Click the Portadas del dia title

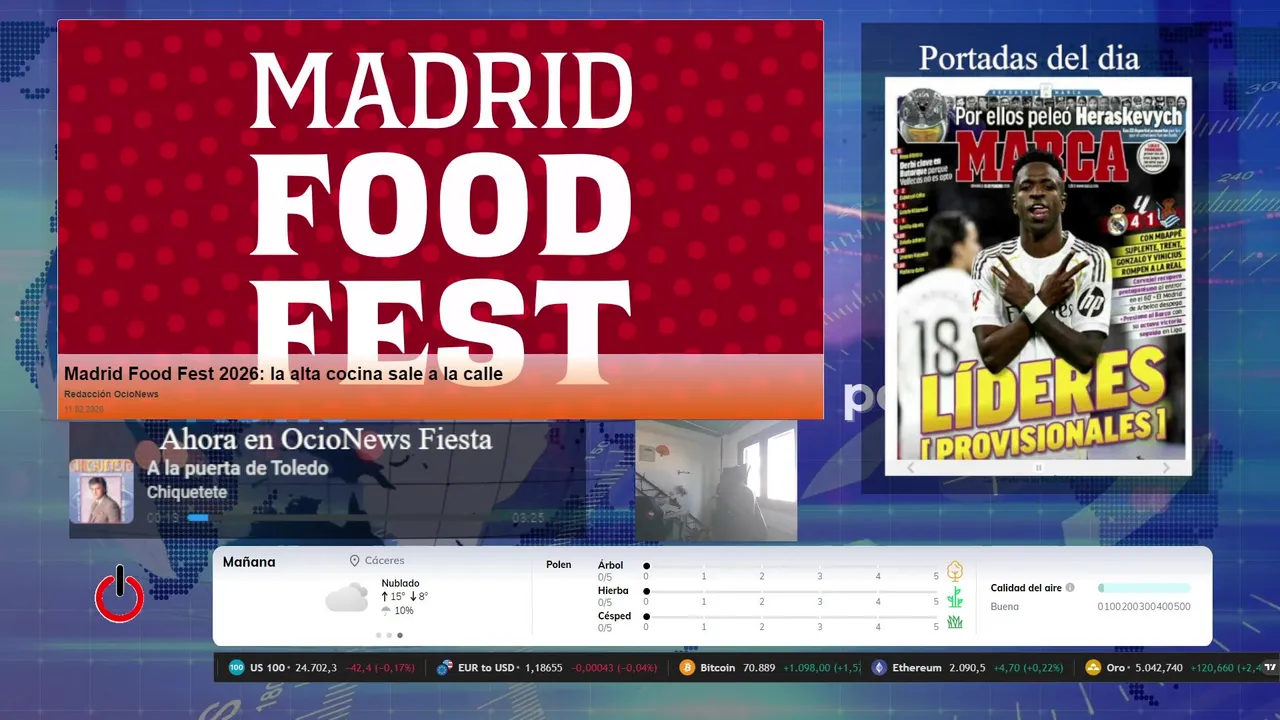click(x=1029, y=57)
